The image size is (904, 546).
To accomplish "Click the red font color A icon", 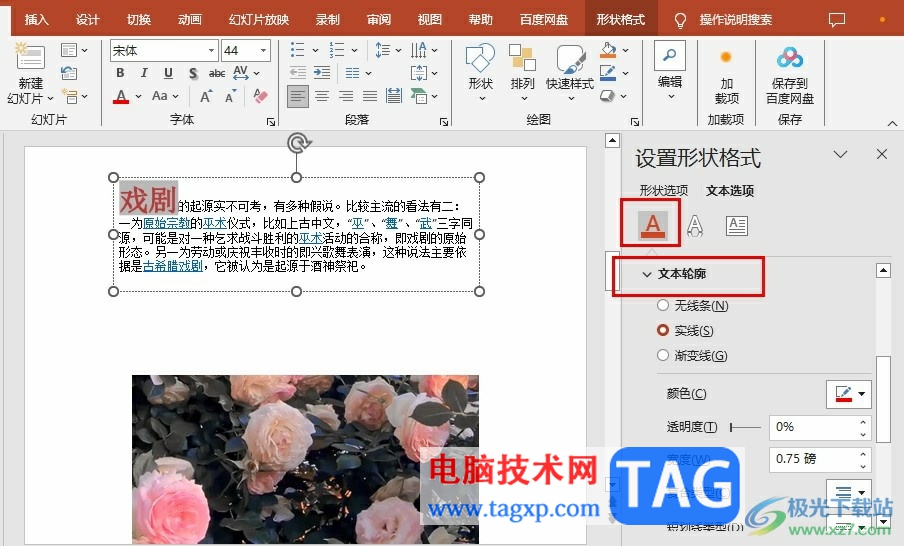I will pyautogui.click(x=121, y=96).
